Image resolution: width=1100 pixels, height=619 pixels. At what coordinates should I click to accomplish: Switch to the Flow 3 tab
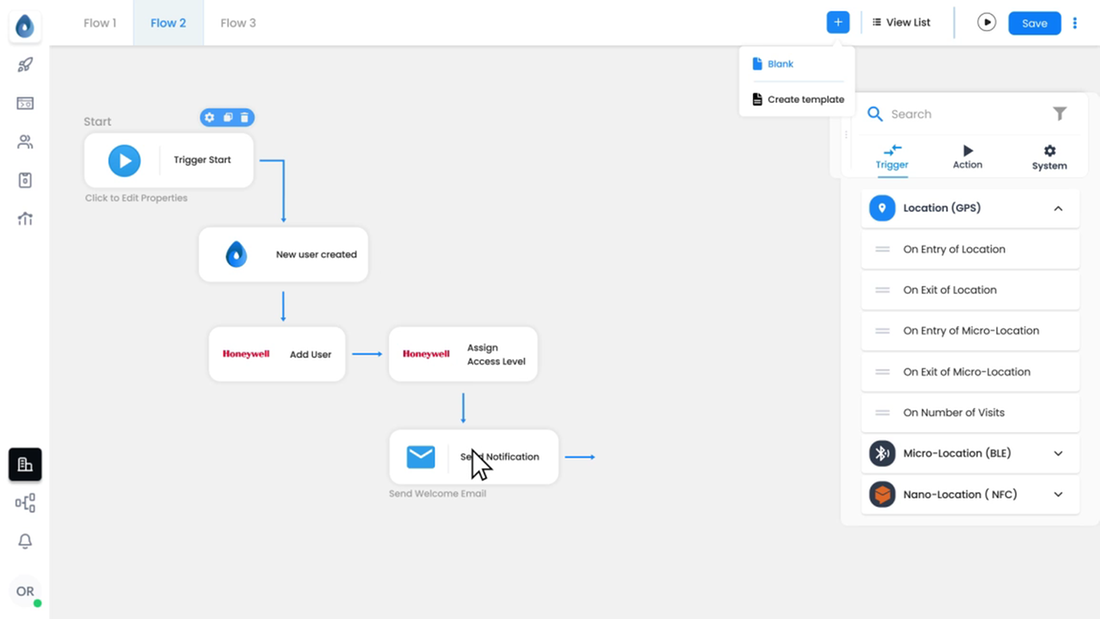[238, 23]
